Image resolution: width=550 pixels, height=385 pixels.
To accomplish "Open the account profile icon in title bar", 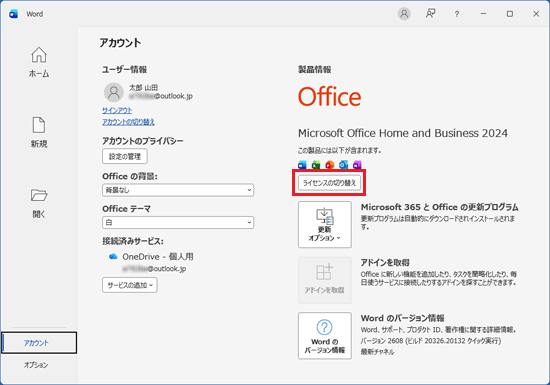I will pos(404,14).
